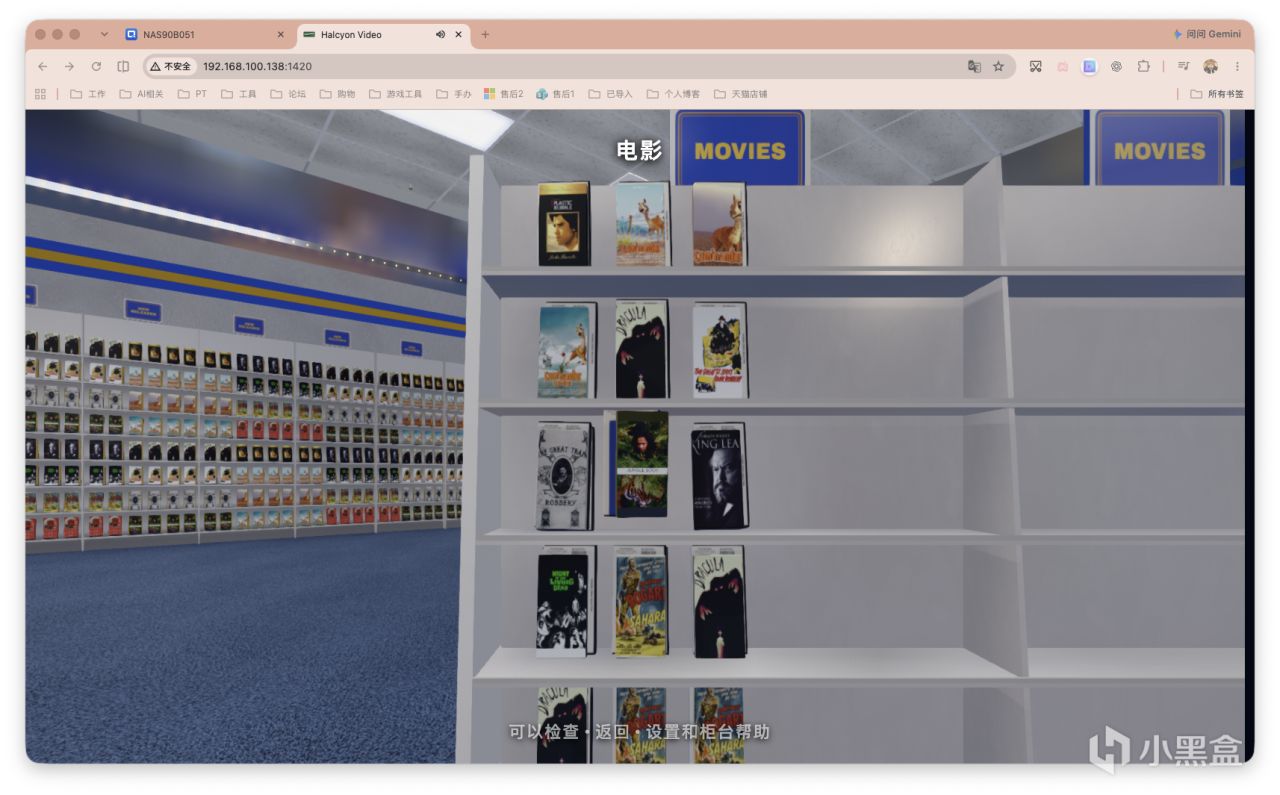Open the 购物 bookmark folder
Image resolution: width=1280 pixels, height=795 pixels.
337,94
